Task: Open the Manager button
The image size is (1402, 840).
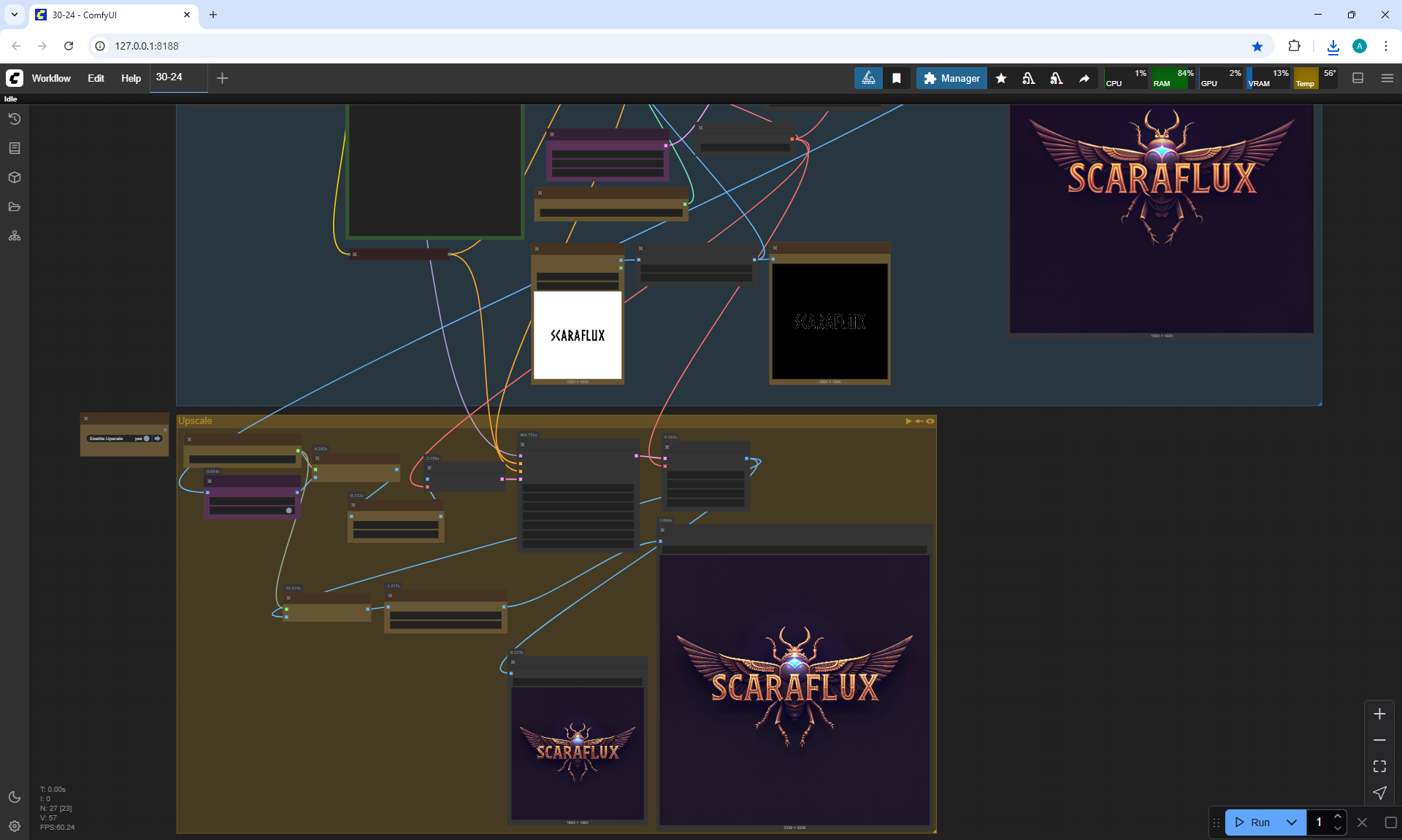Action: (x=951, y=78)
